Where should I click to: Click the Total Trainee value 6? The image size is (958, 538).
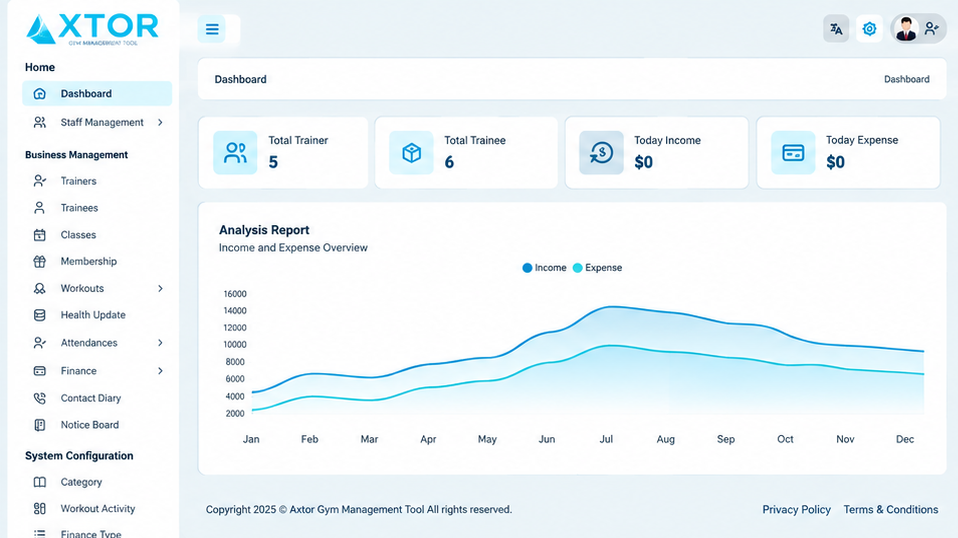(x=449, y=162)
